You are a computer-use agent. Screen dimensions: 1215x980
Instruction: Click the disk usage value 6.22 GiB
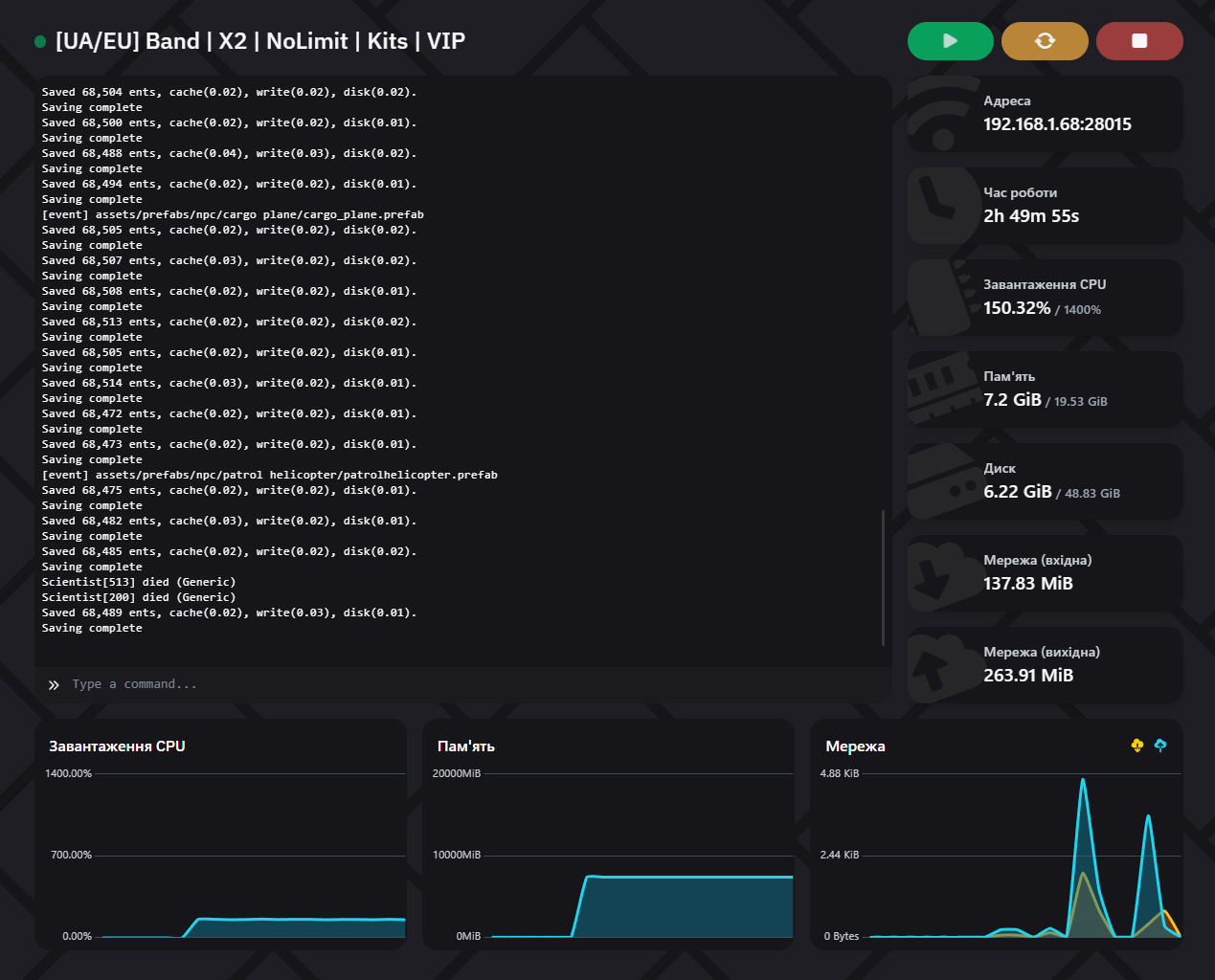point(1018,492)
